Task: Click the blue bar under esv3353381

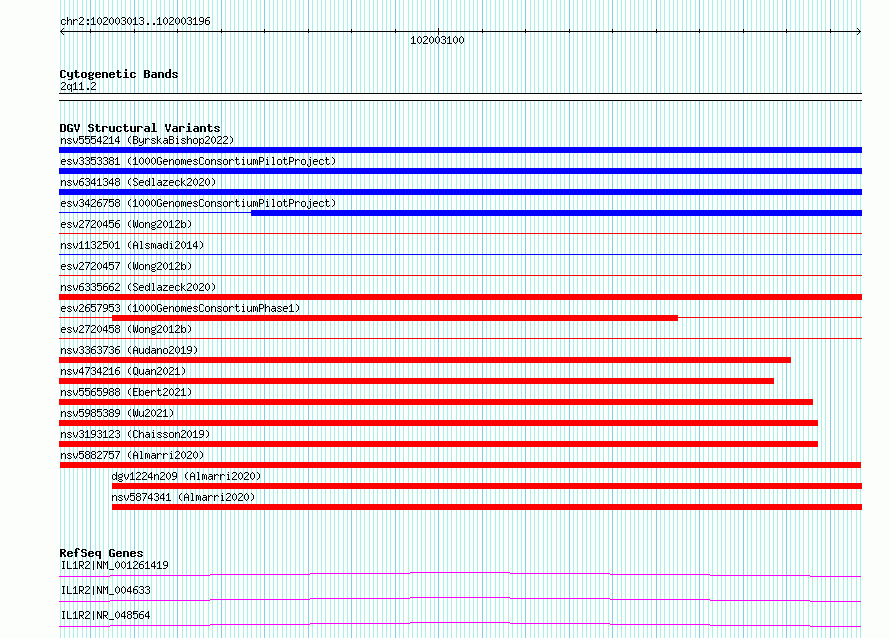Action: [x=460, y=171]
